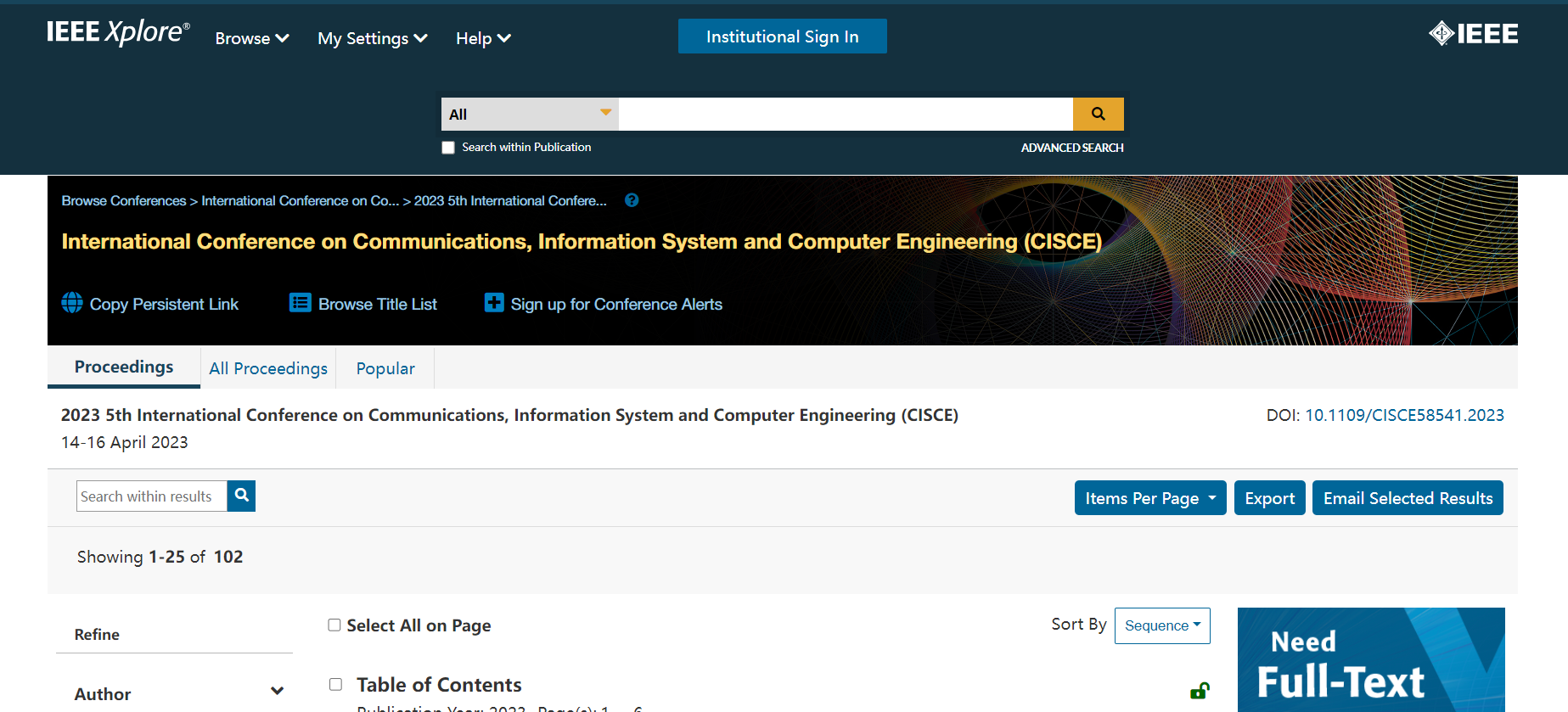Toggle Search within Publication checkbox
Screen dimensions: 1568x712
(x=448, y=148)
